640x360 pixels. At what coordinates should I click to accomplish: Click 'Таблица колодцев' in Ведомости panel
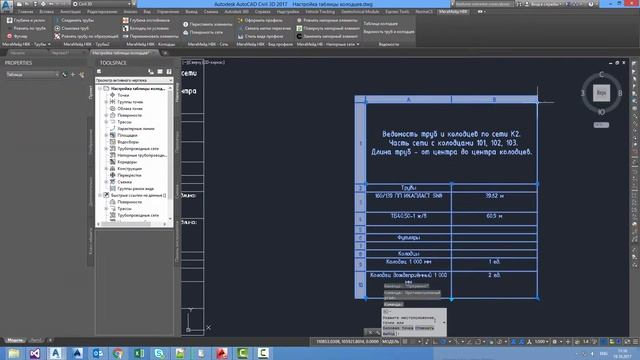[380, 24]
